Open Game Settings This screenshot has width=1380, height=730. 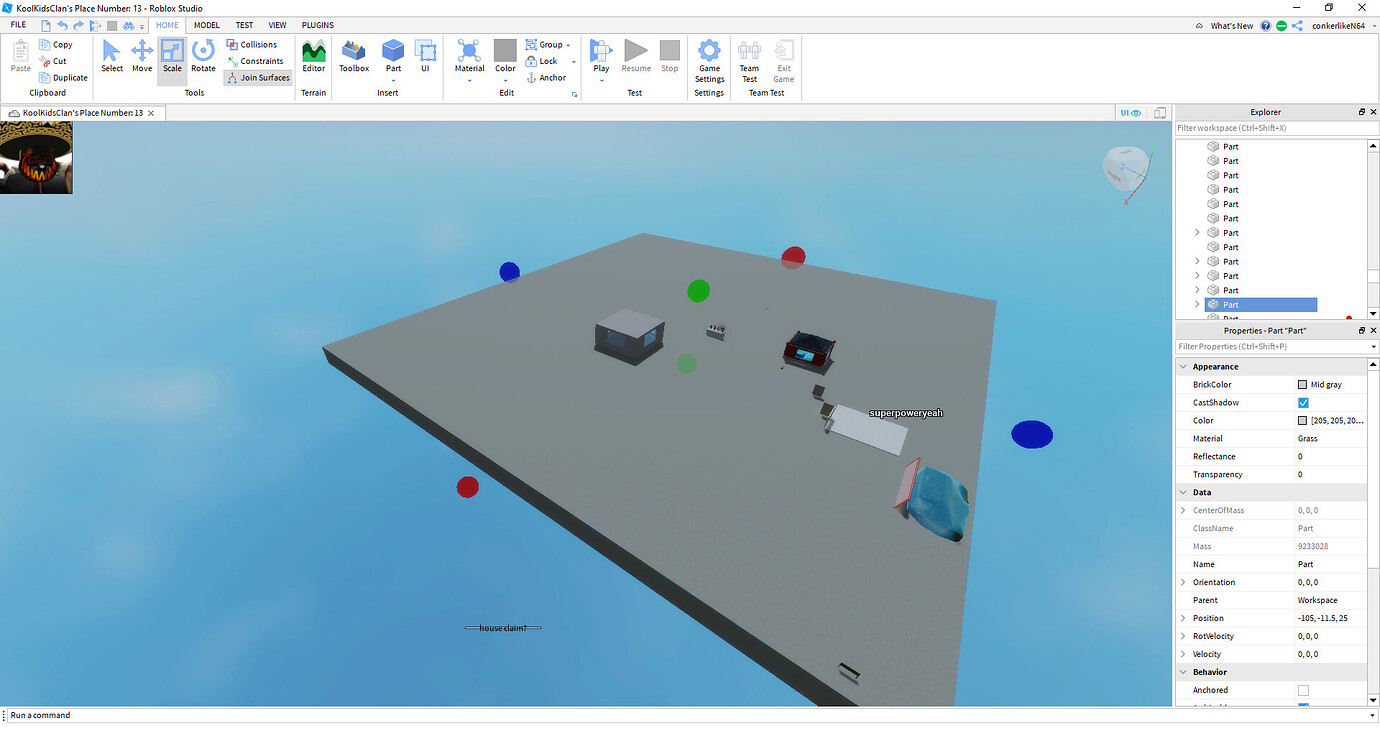709,60
